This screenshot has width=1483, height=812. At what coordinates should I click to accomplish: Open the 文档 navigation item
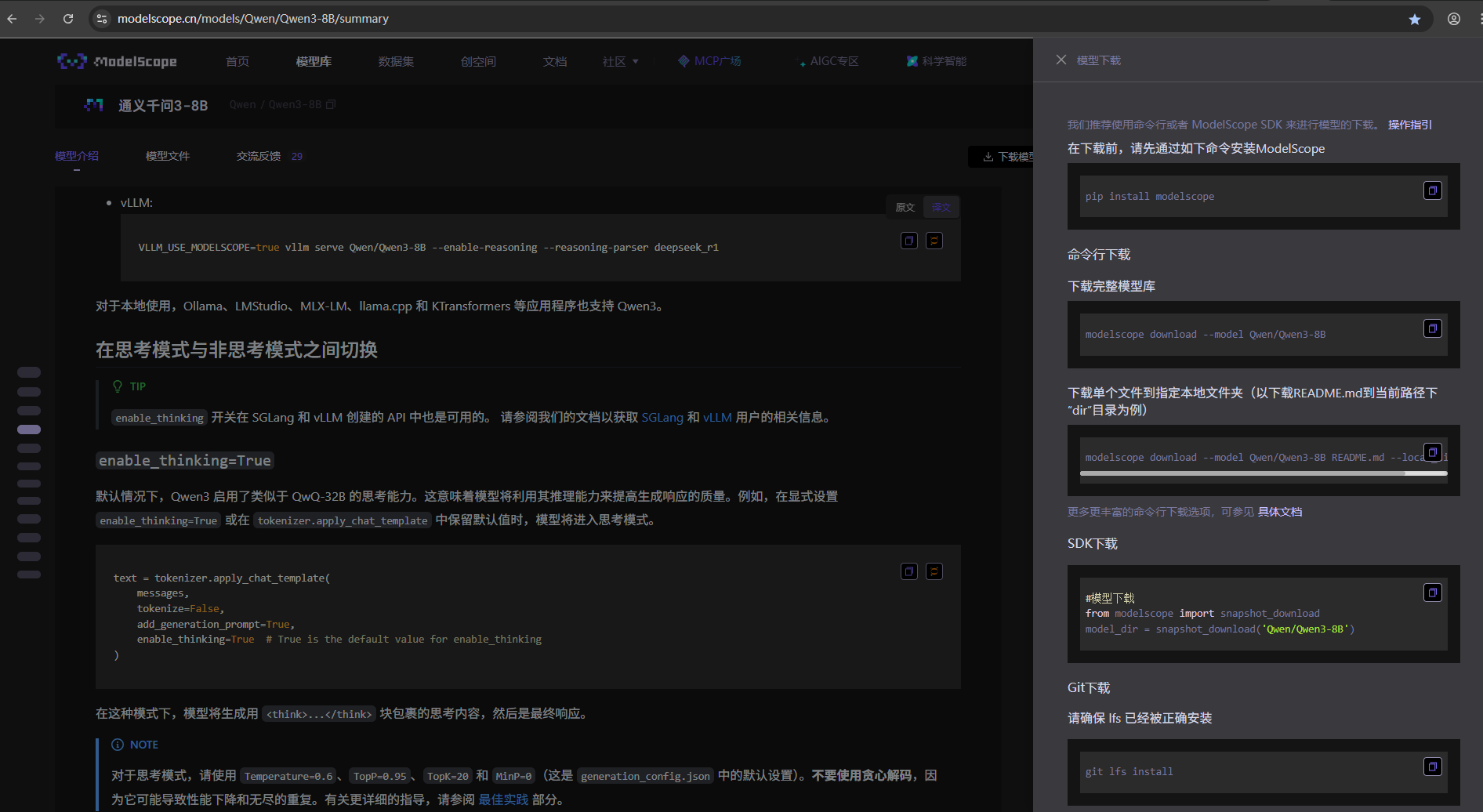555,61
